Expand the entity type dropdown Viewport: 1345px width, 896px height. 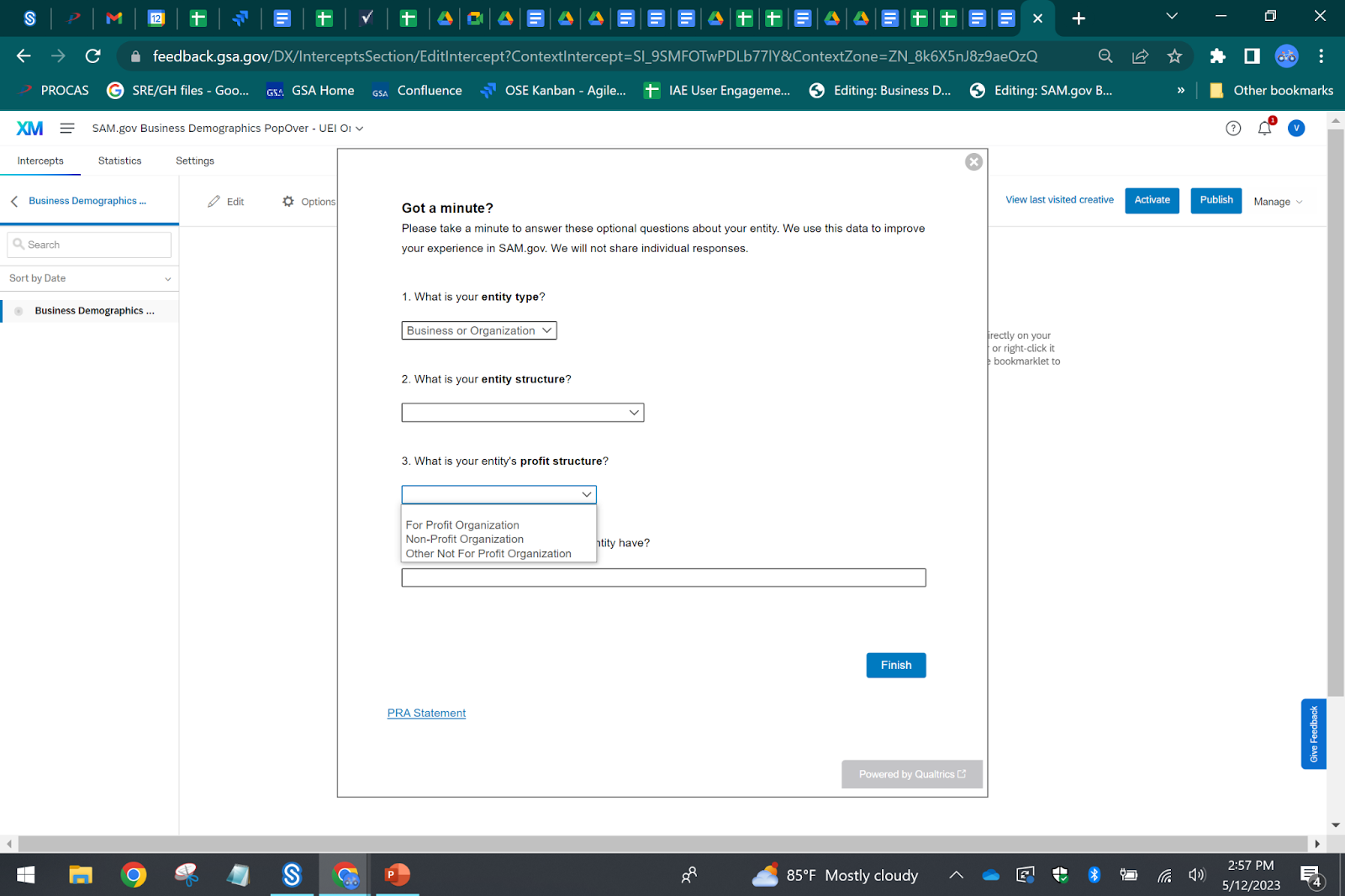click(x=479, y=330)
